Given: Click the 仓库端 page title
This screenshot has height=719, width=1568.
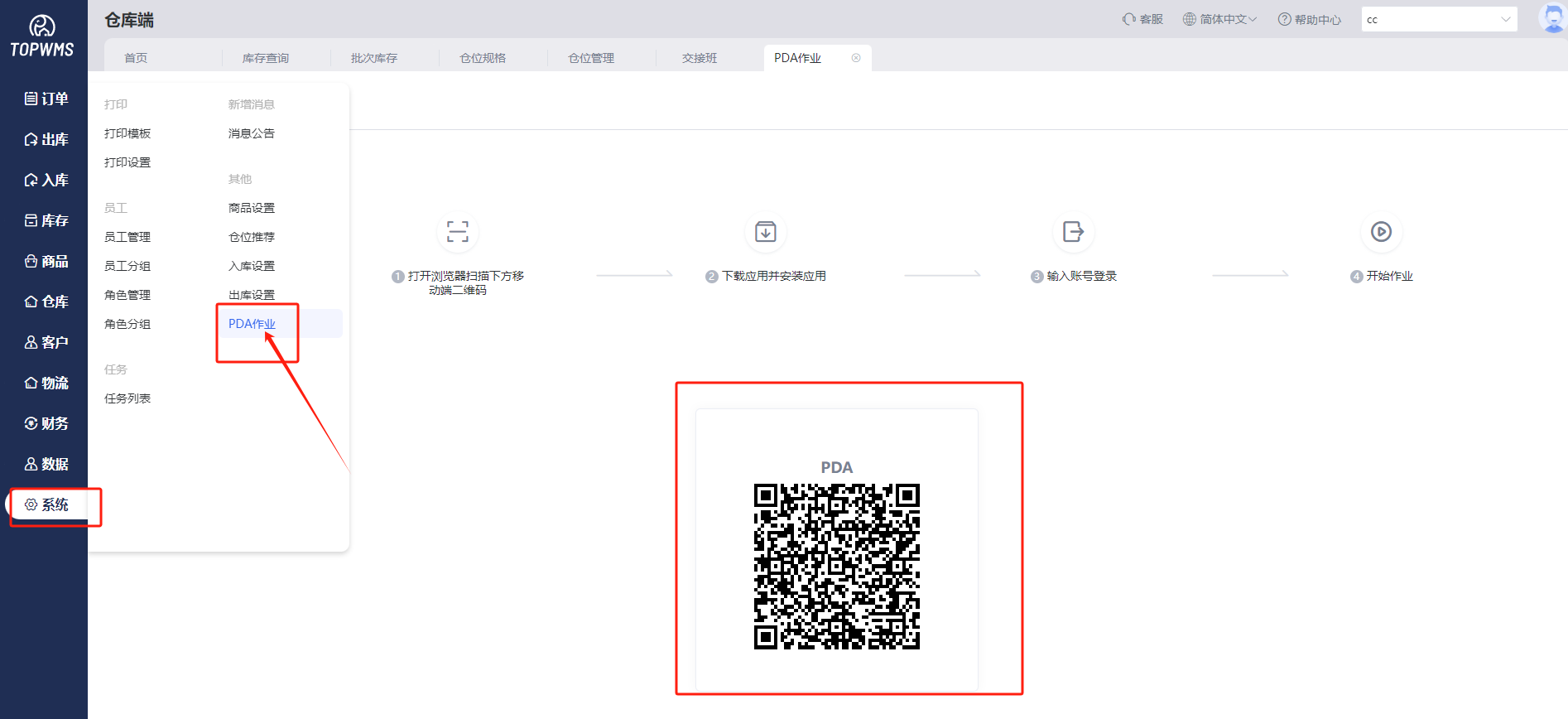Looking at the screenshot, I should click(x=129, y=20).
